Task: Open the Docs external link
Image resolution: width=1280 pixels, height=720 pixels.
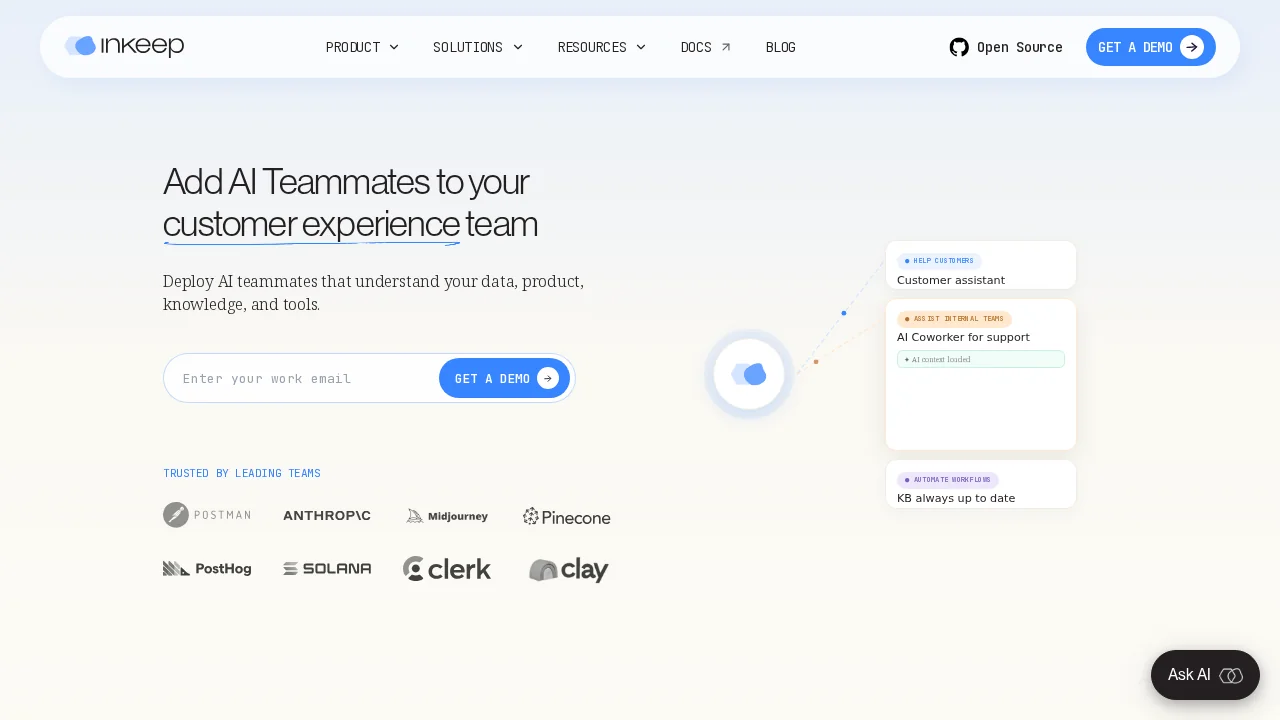Action: pyautogui.click(x=705, y=47)
